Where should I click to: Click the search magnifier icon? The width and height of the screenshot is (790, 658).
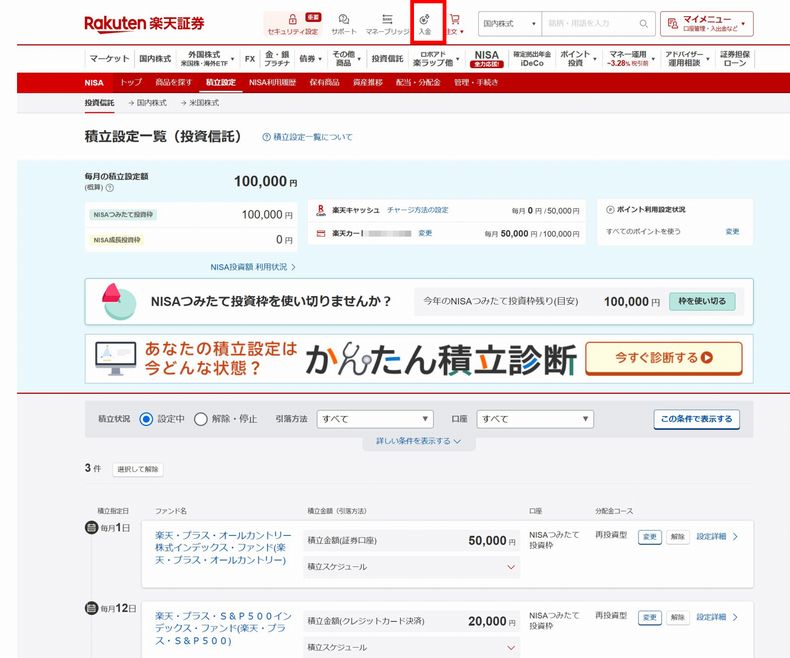643,23
